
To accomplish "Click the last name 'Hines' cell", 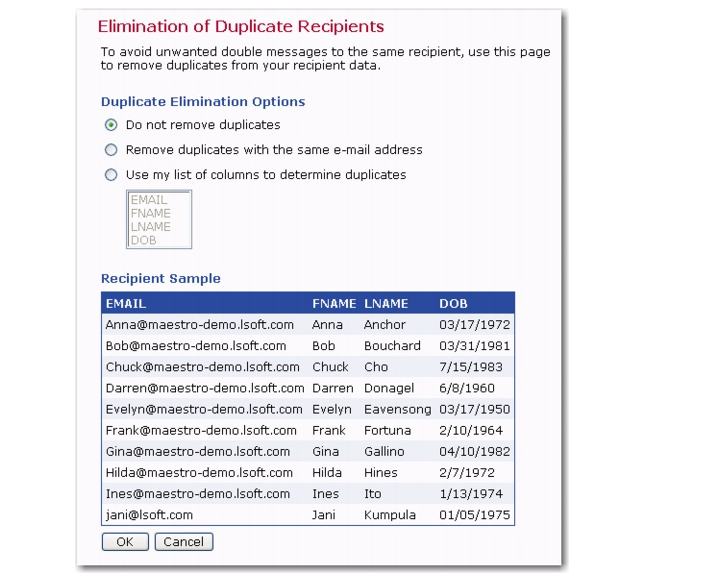I will click(x=381, y=472).
